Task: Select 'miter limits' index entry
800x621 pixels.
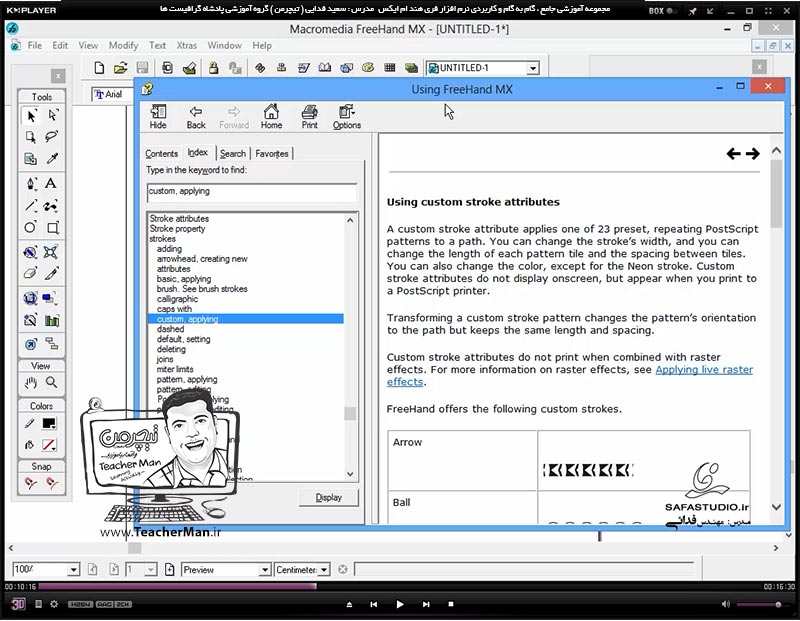Action: (175, 369)
